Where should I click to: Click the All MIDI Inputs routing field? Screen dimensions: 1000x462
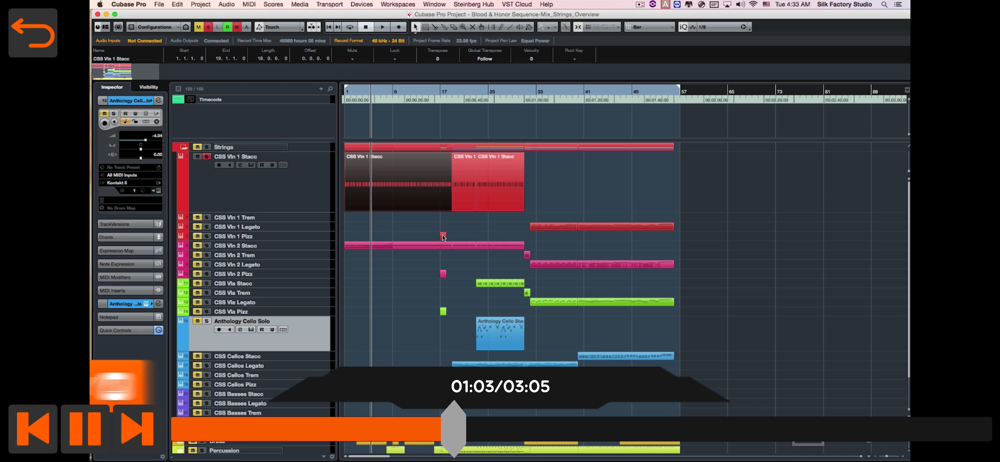click(x=130, y=175)
